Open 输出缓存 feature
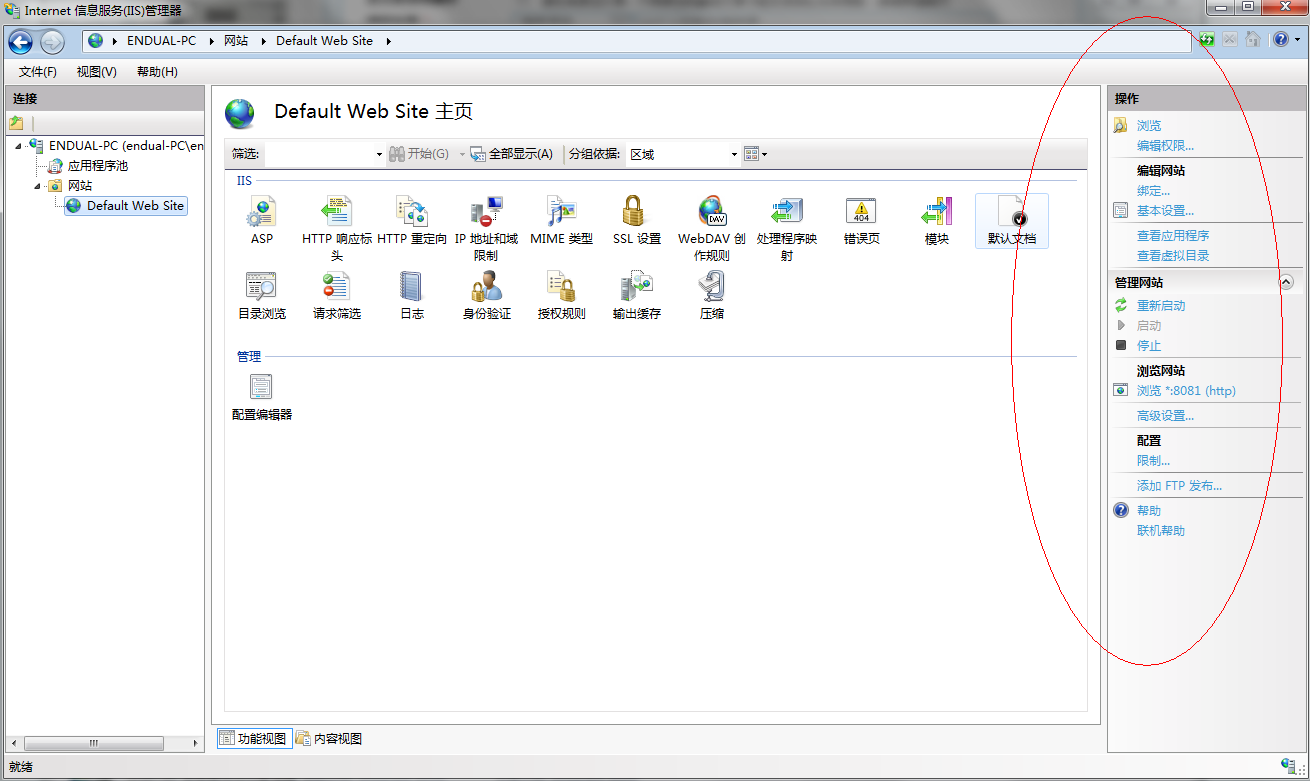 tap(637, 295)
